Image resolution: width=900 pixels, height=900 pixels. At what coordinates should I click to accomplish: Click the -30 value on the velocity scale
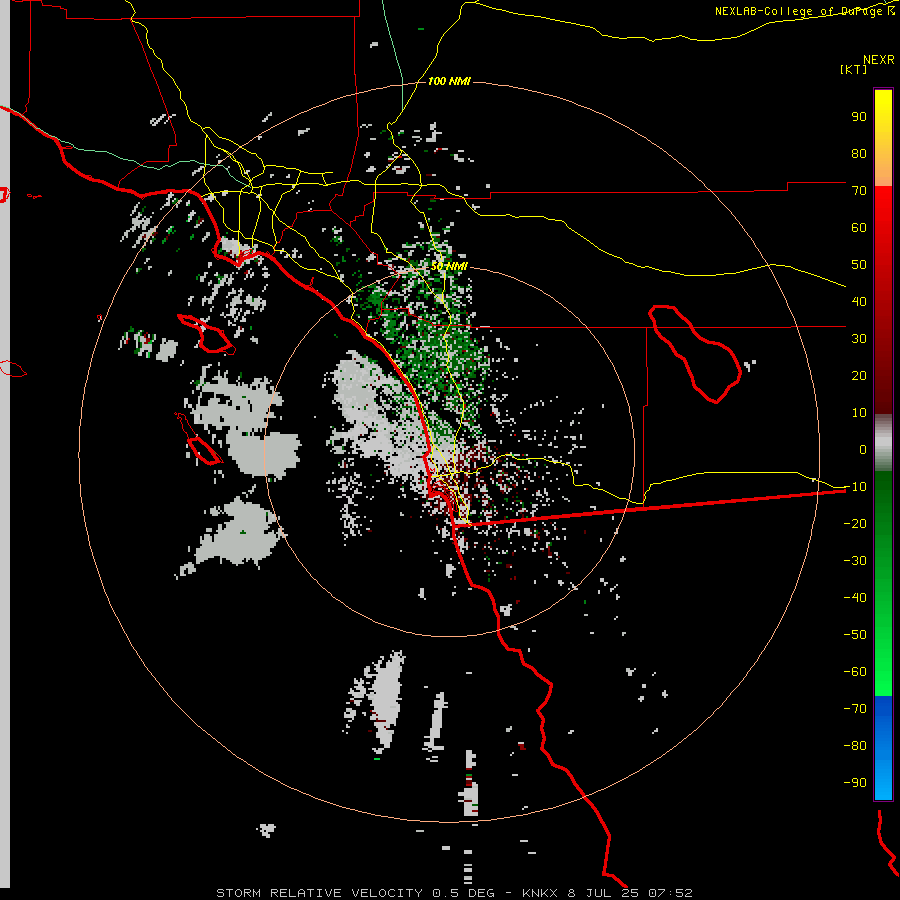coord(855,561)
